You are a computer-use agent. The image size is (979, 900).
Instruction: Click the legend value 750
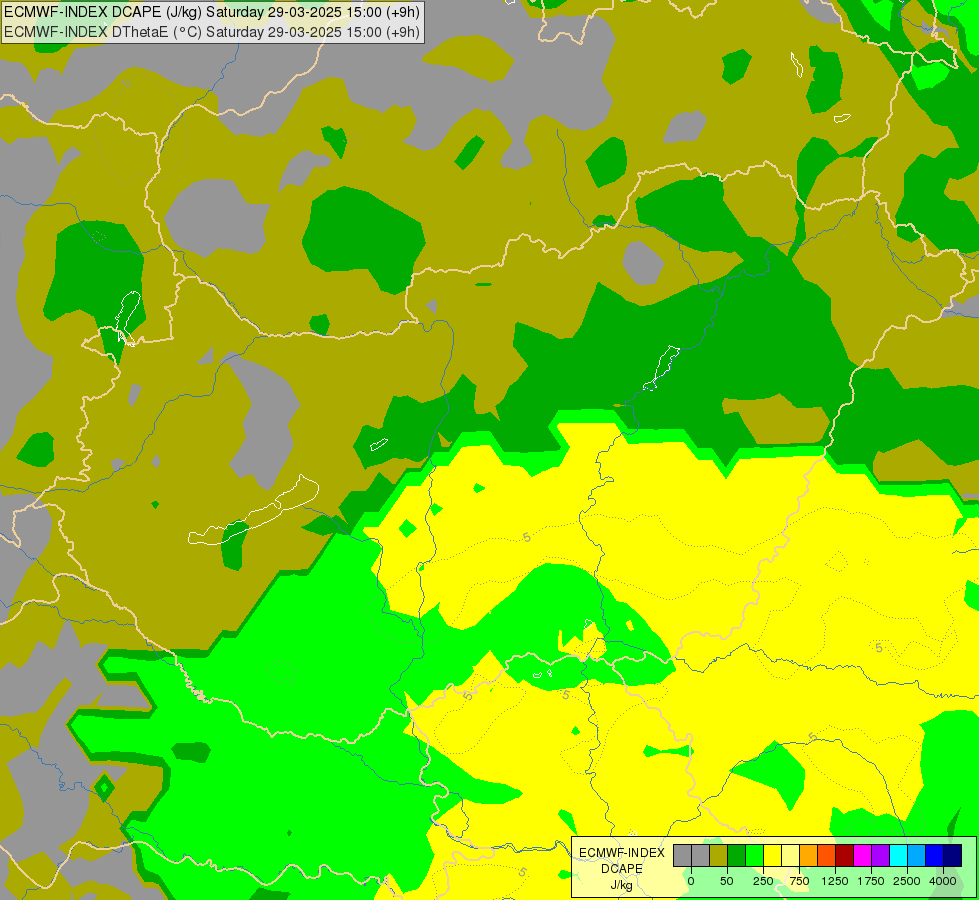pyautogui.click(x=799, y=881)
